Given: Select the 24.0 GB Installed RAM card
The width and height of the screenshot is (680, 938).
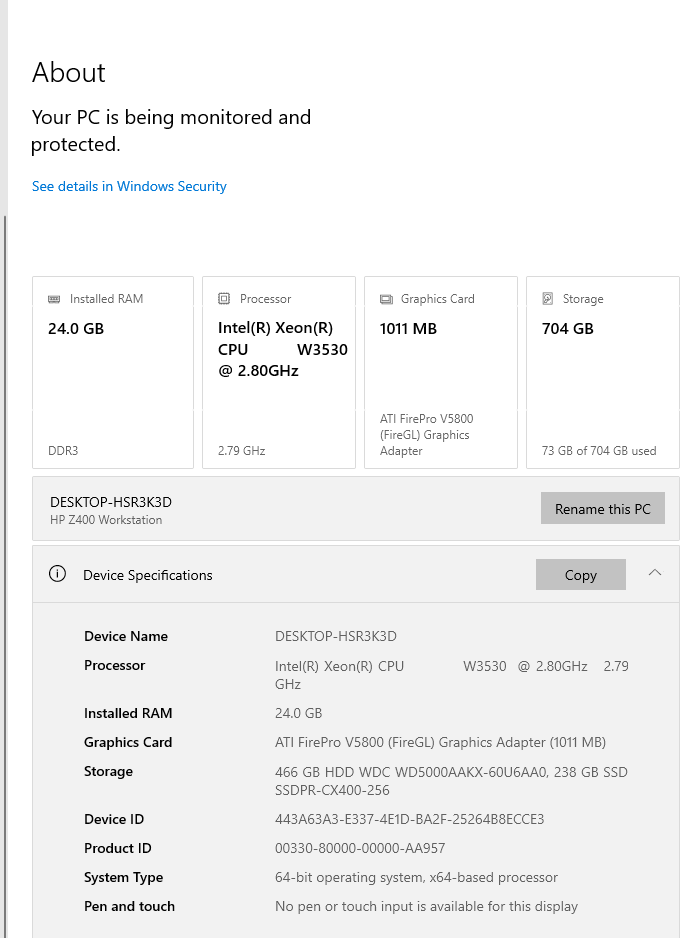Looking at the screenshot, I should coord(113,372).
